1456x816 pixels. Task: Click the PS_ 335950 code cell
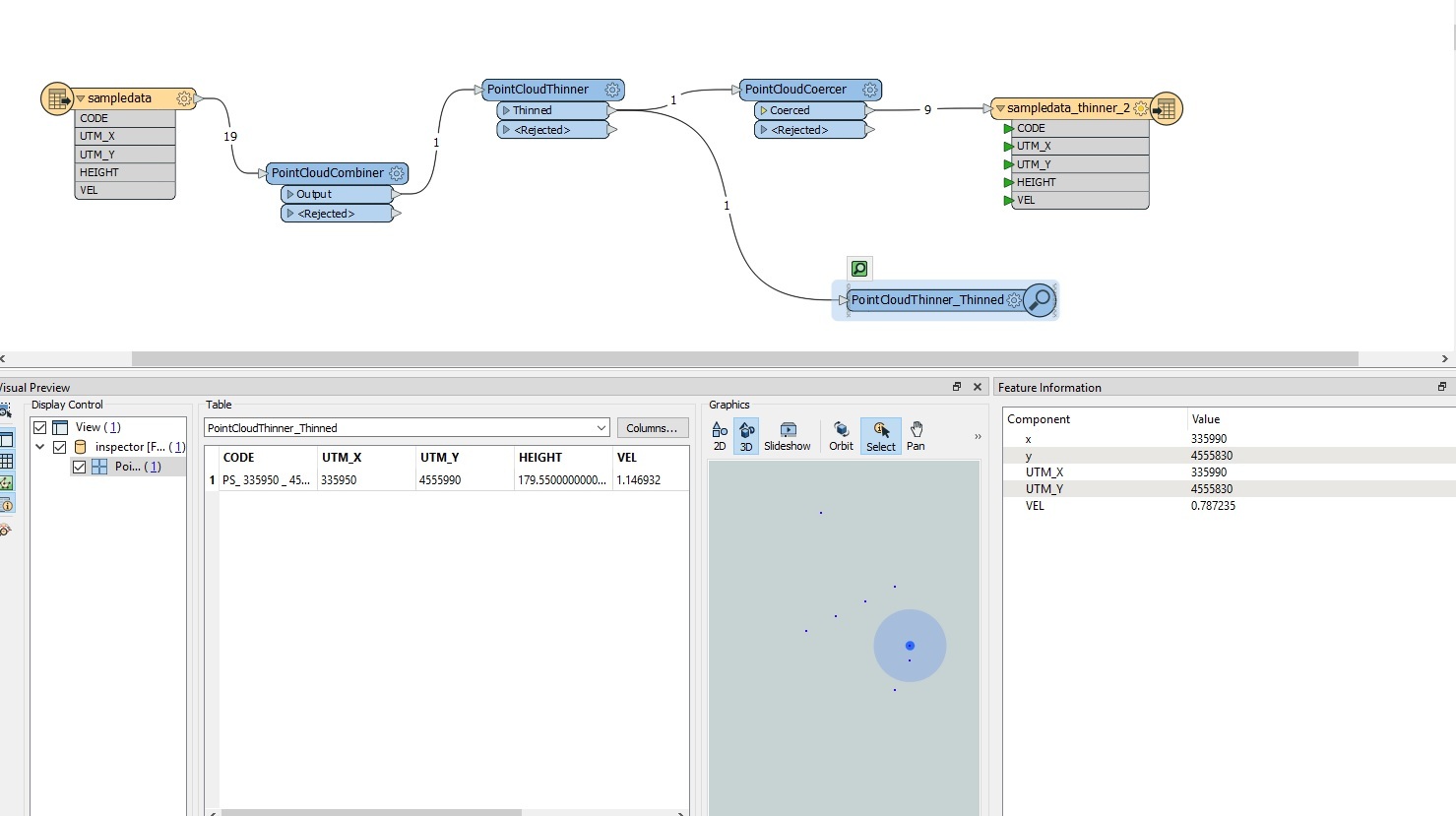(x=267, y=480)
